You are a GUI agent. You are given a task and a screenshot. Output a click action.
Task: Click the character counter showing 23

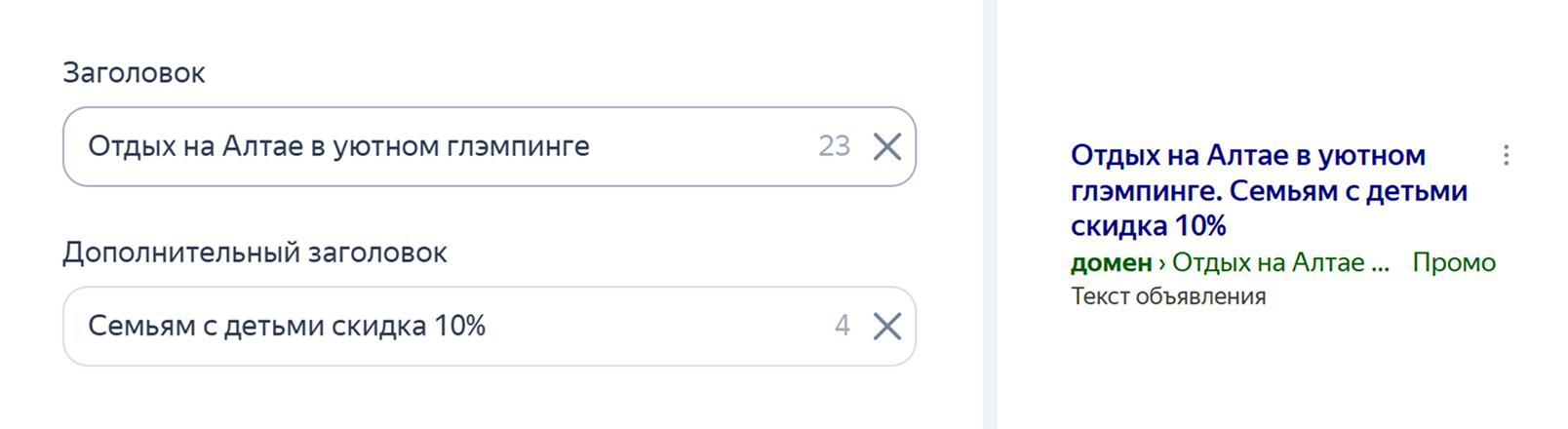pos(834,146)
